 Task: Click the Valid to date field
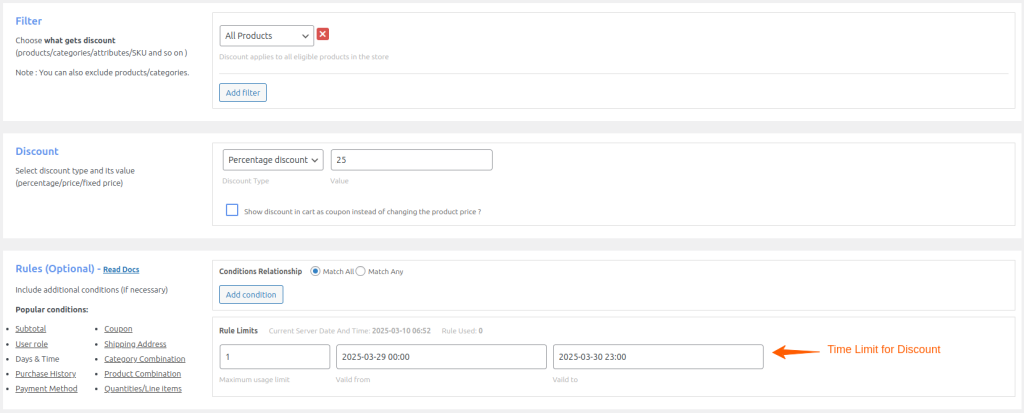658,357
